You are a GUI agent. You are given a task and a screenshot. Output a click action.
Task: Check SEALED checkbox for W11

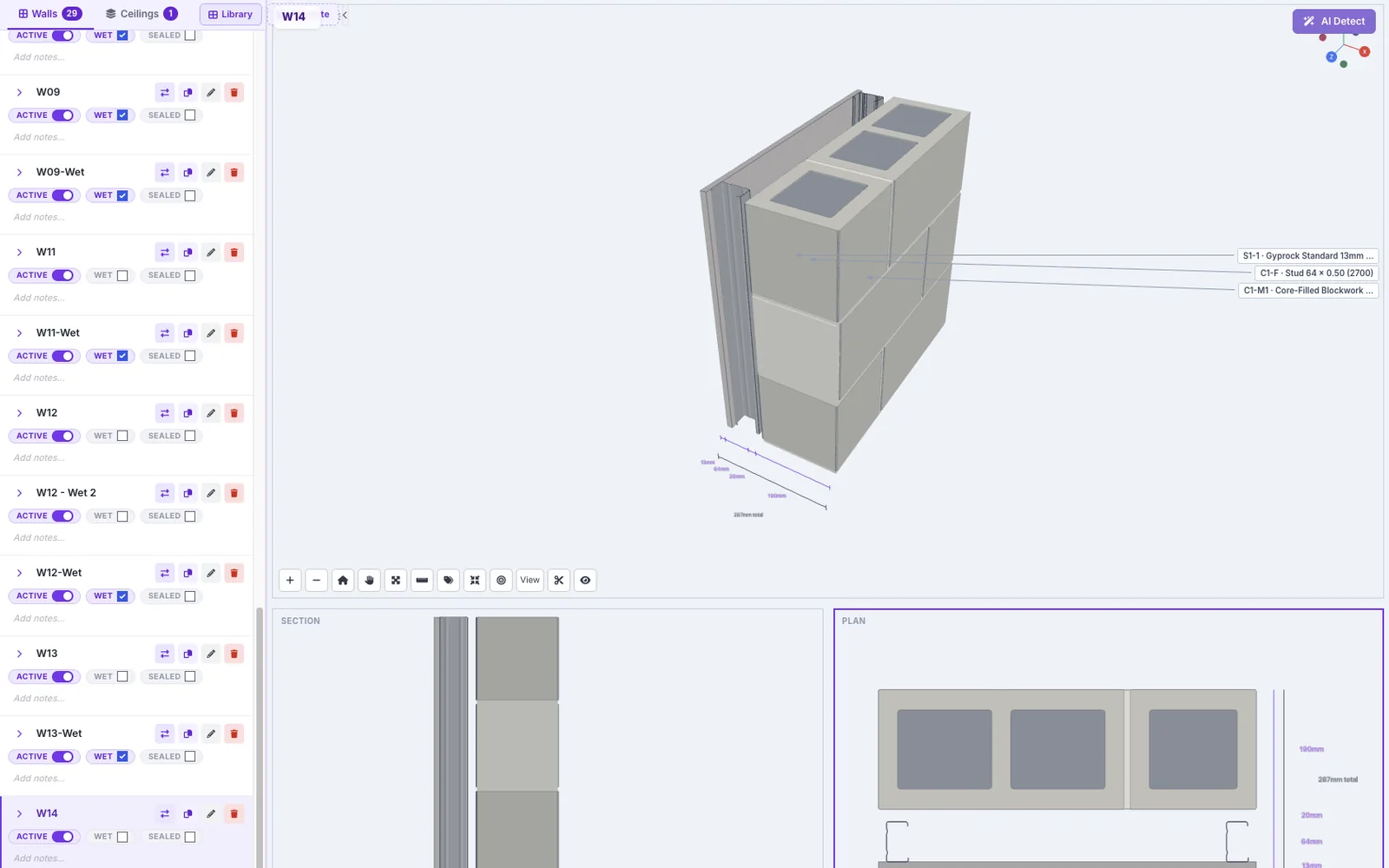pos(190,275)
